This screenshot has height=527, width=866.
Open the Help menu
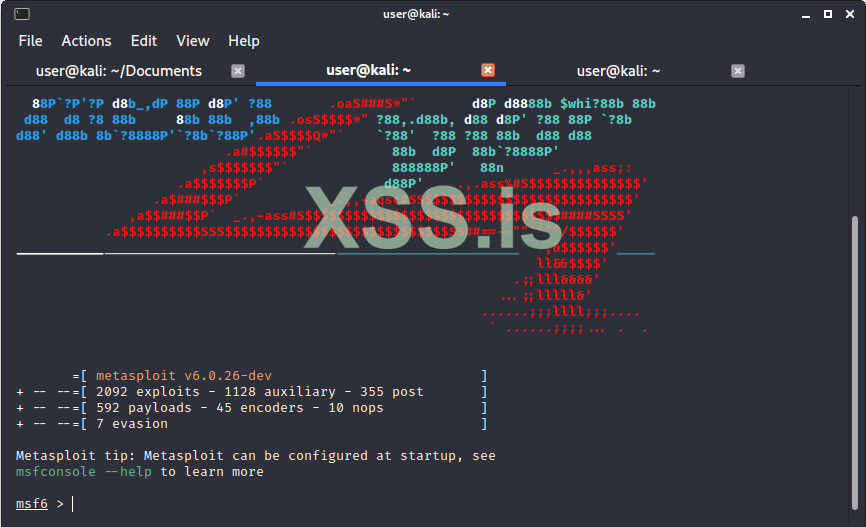pos(244,41)
